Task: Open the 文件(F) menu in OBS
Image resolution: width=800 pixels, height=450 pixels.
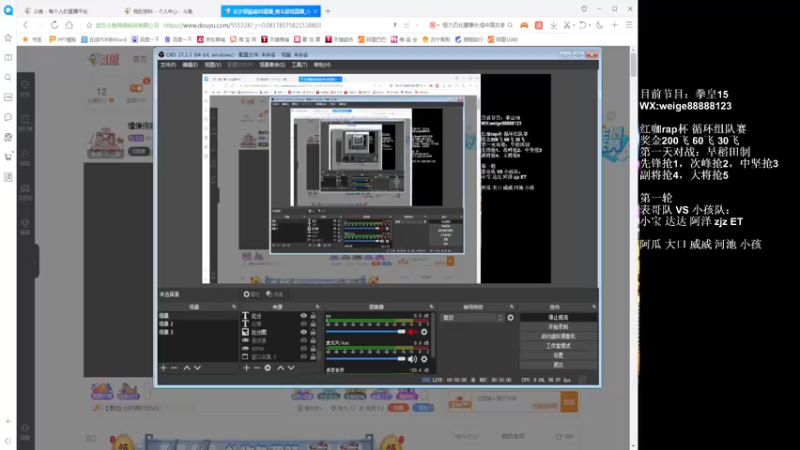Action: 168,65
